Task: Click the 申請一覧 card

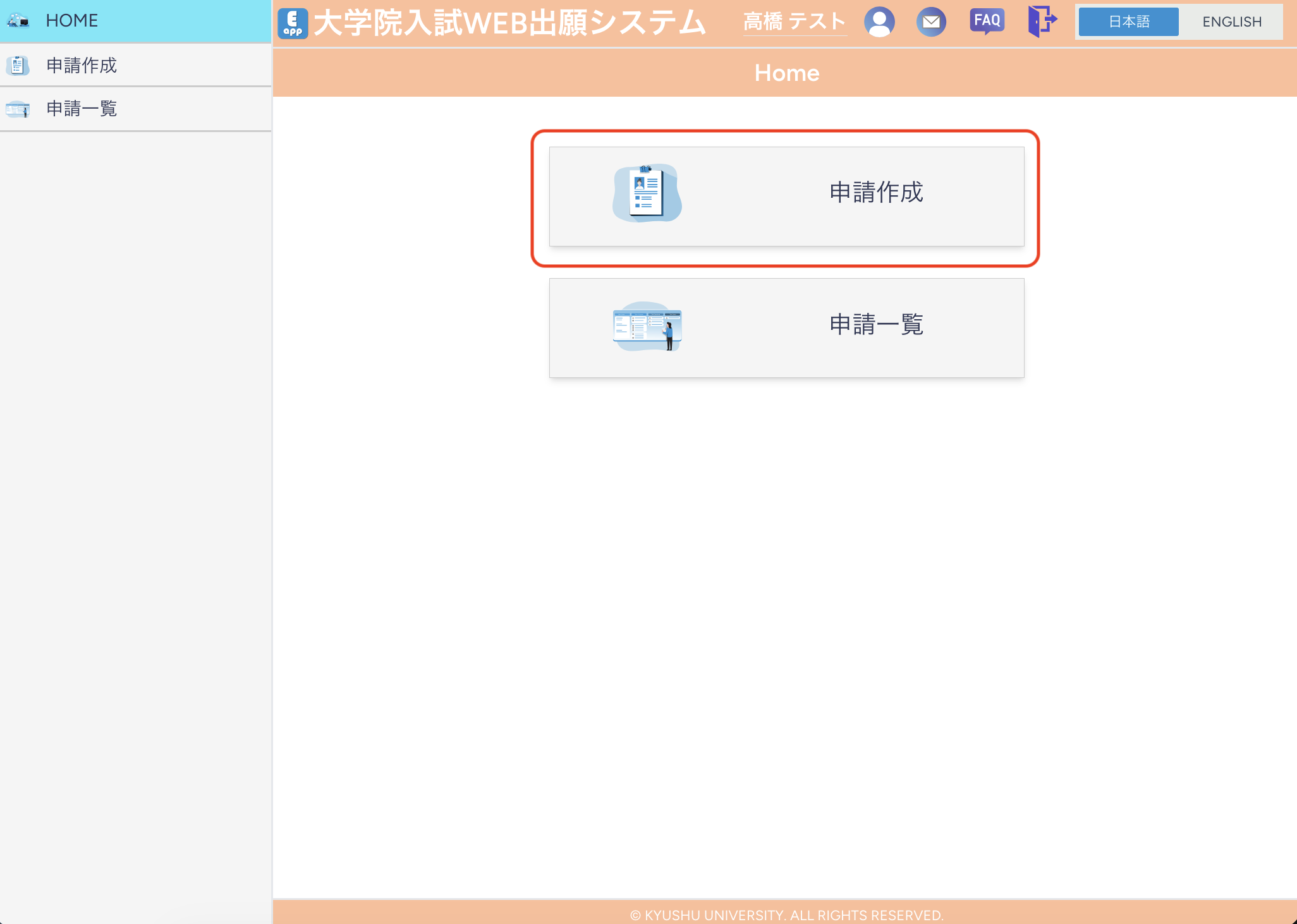Action: [786, 327]
